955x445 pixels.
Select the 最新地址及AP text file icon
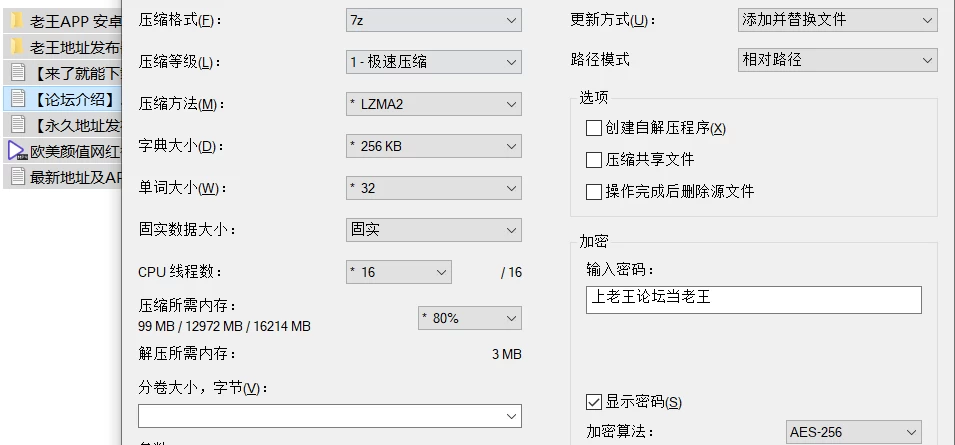(18, 177)
